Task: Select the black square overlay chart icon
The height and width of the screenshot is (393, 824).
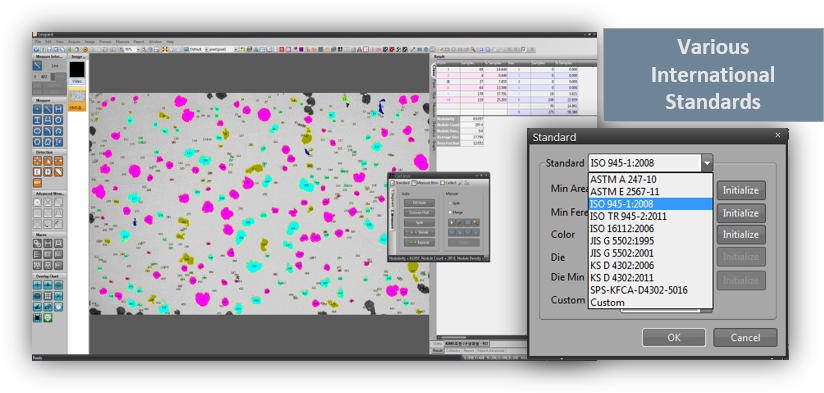Action: (x=37, y=318)
